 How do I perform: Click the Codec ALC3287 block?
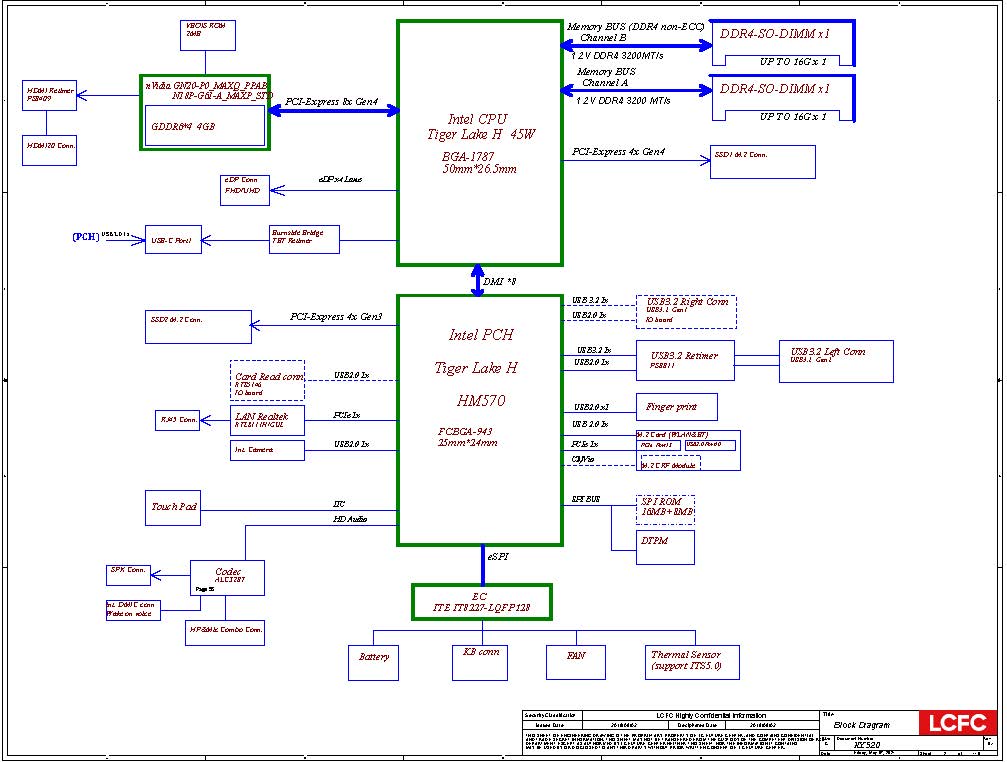pyautogui.click(x=227, y=577)
